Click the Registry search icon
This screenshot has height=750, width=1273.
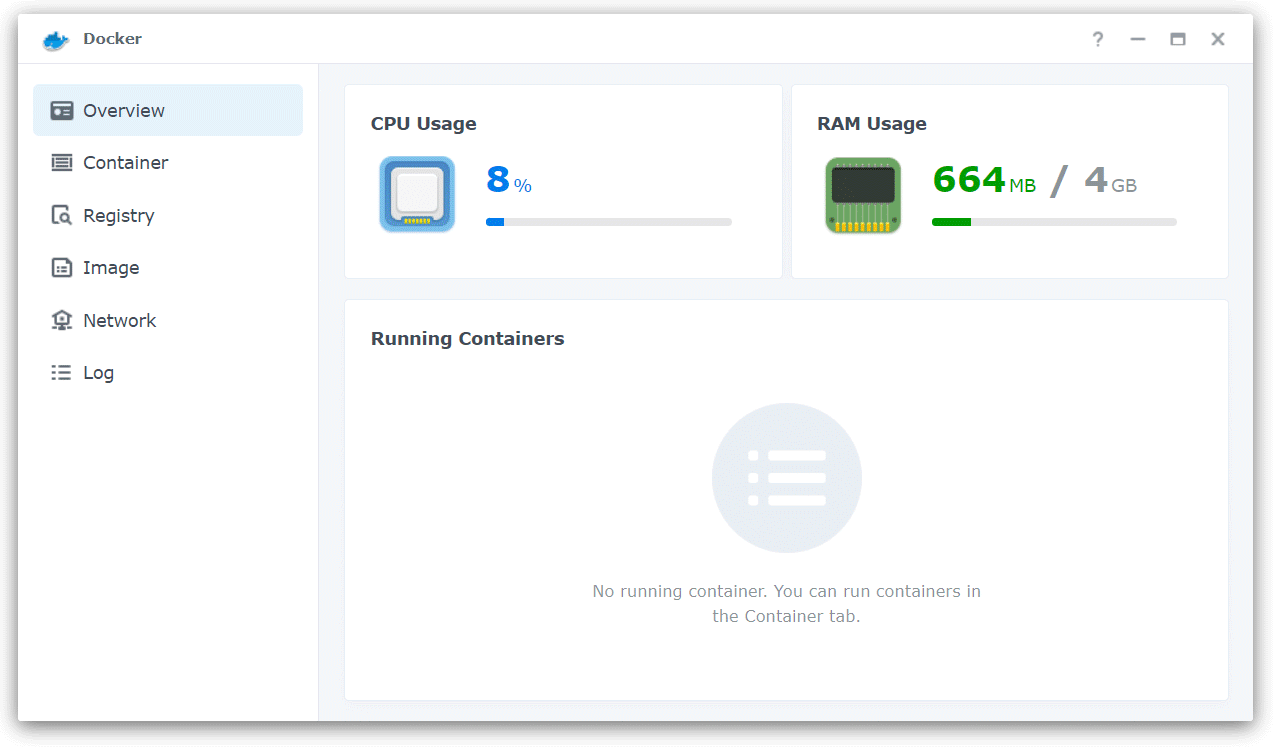(62, 215)
